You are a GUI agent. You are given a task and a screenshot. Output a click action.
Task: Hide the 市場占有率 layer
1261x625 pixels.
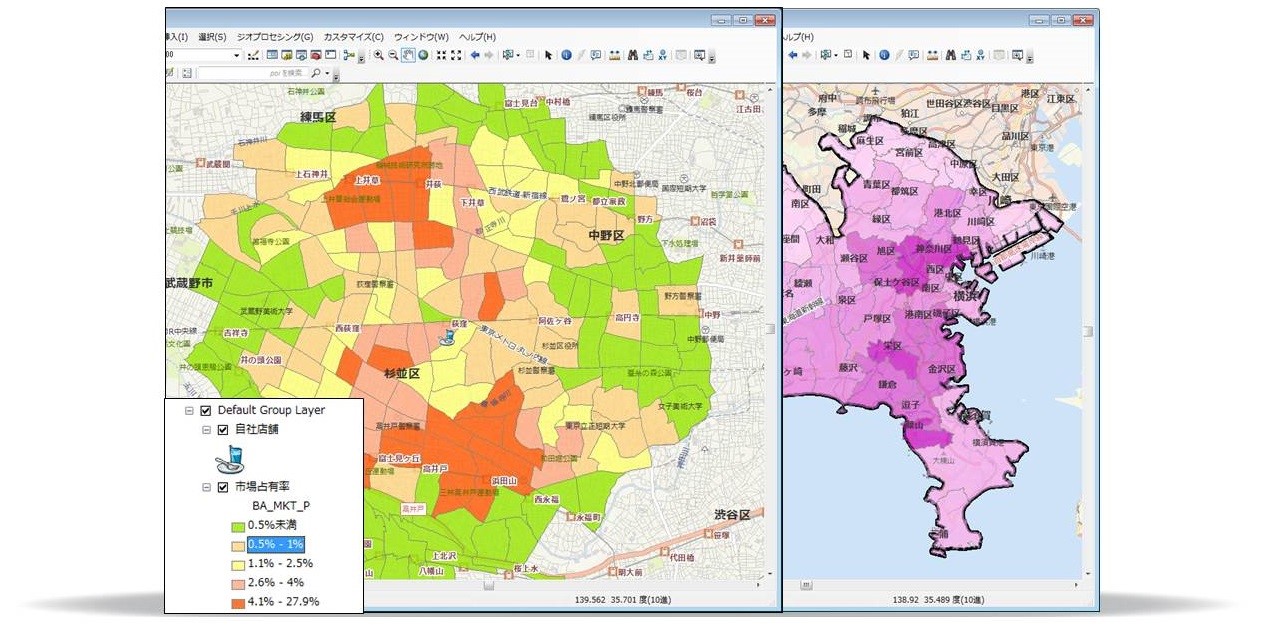(223, 487)
